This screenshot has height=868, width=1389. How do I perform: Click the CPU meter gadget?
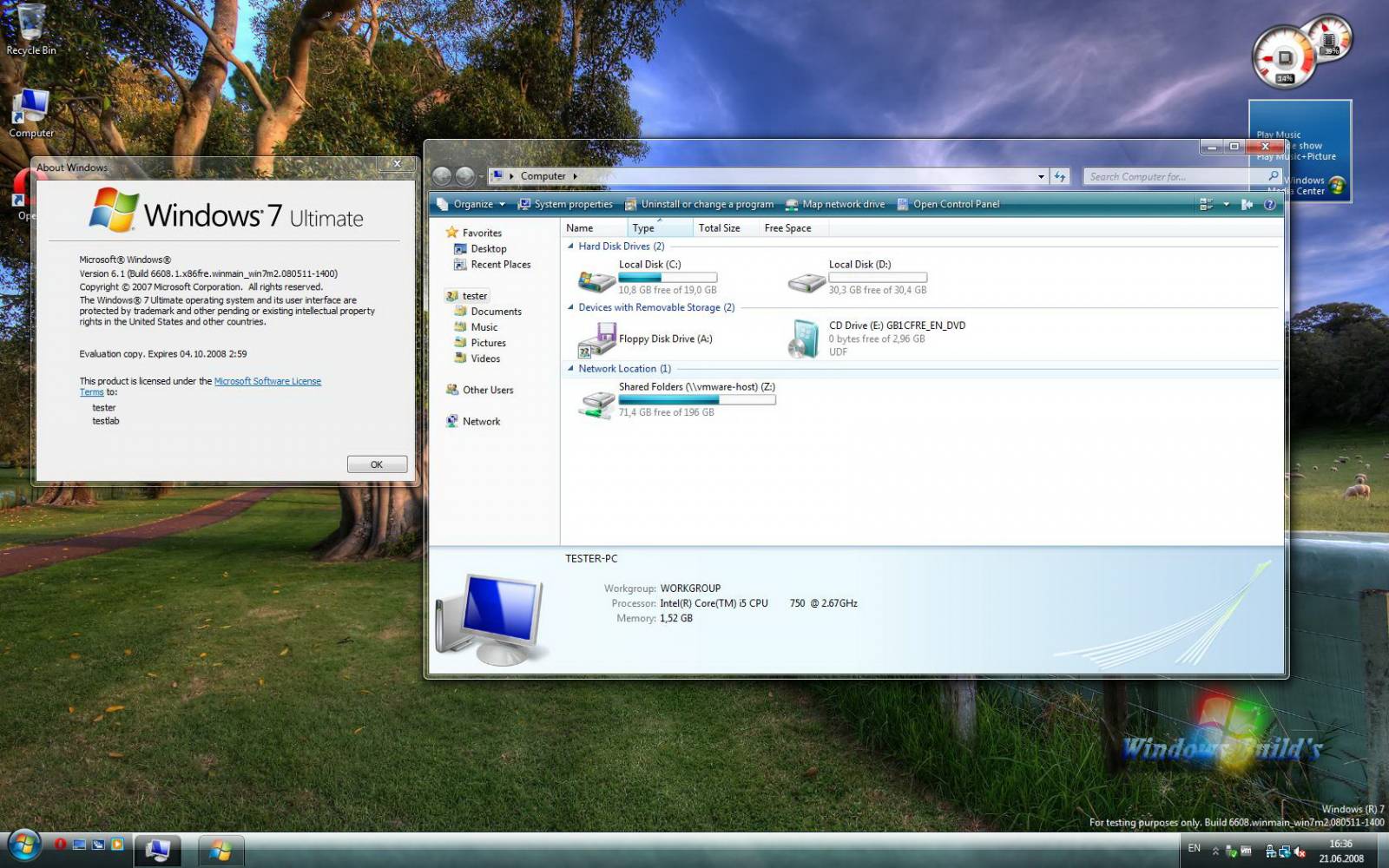click(x=1284, y=58)
